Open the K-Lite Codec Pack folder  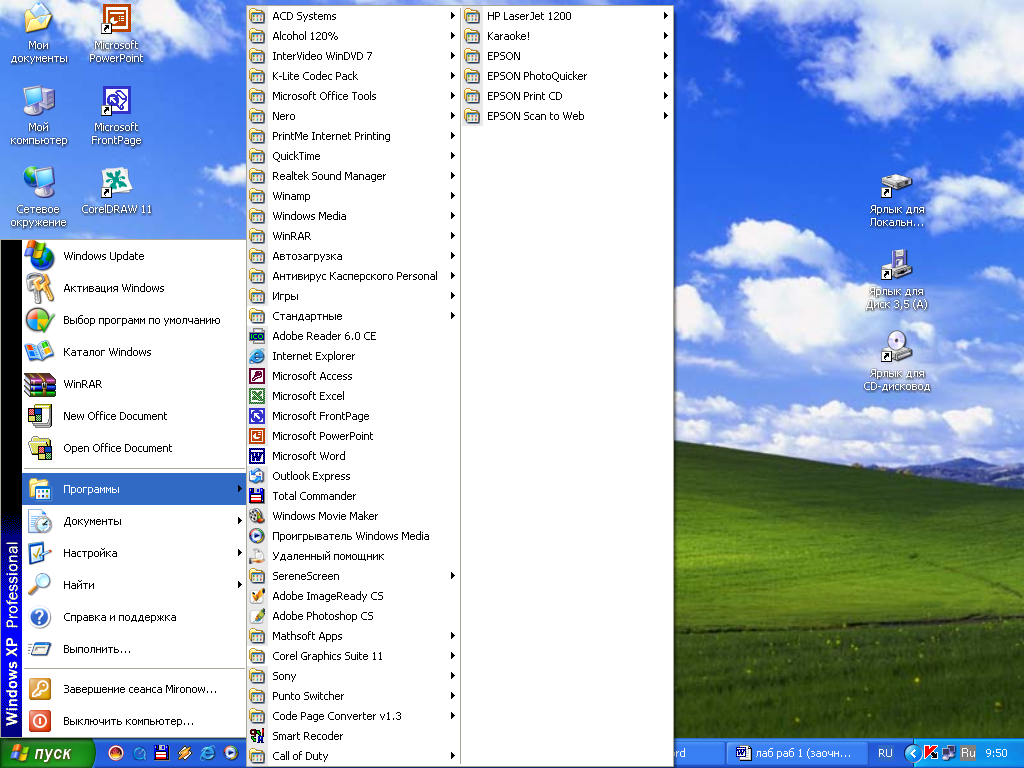point(353,76)
